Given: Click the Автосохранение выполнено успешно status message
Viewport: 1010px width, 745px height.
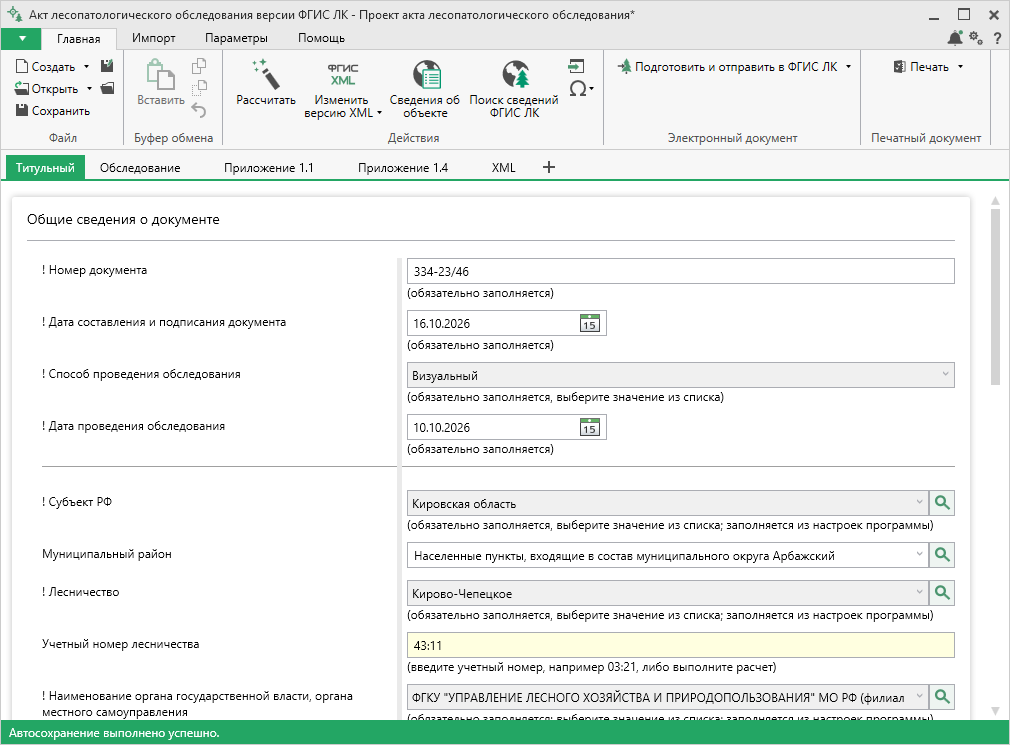Looking at the screenshot, I should point(114,733).
